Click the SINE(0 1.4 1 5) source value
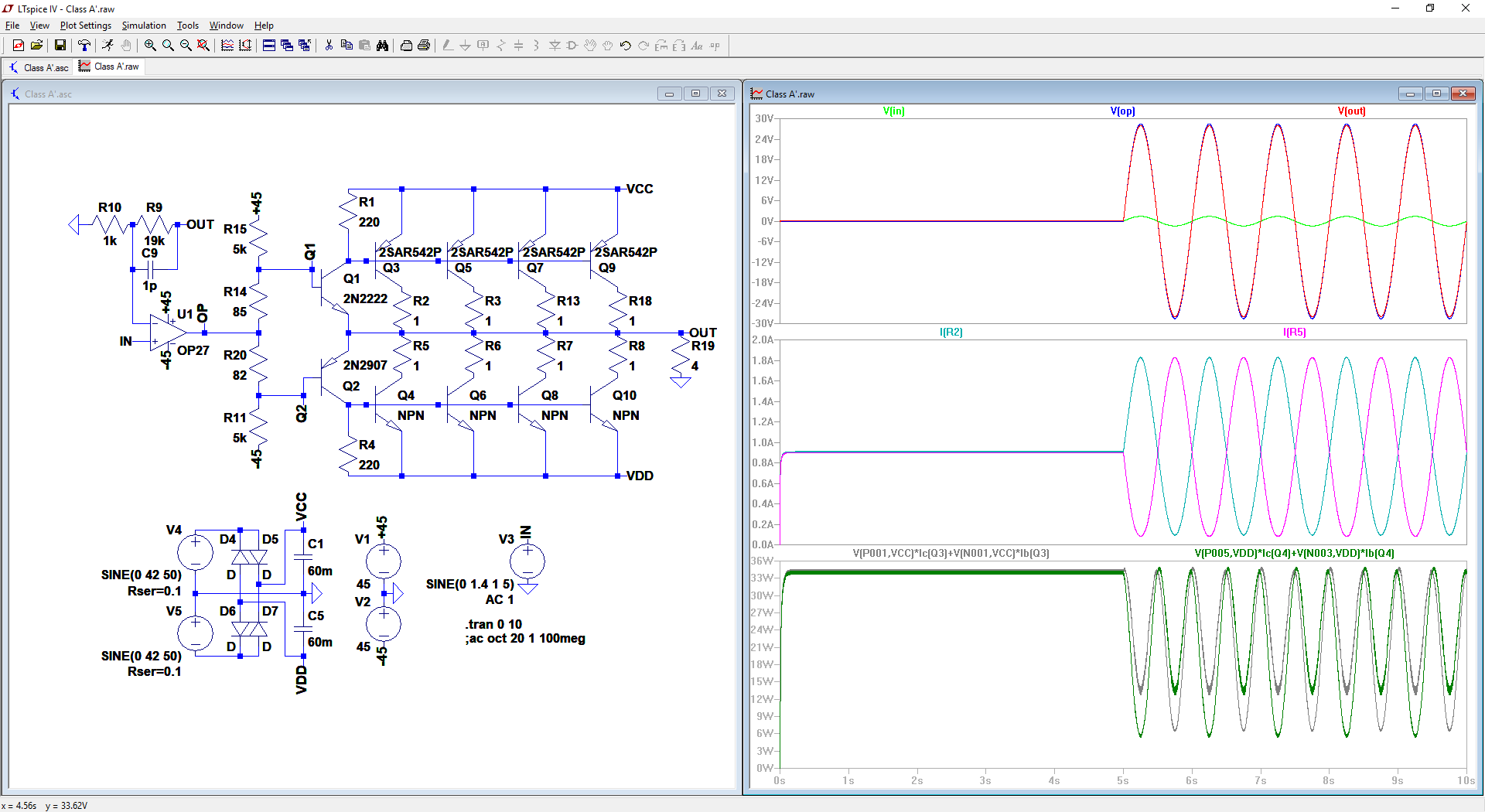The image size is (1485, 812). tap(470, 584)
